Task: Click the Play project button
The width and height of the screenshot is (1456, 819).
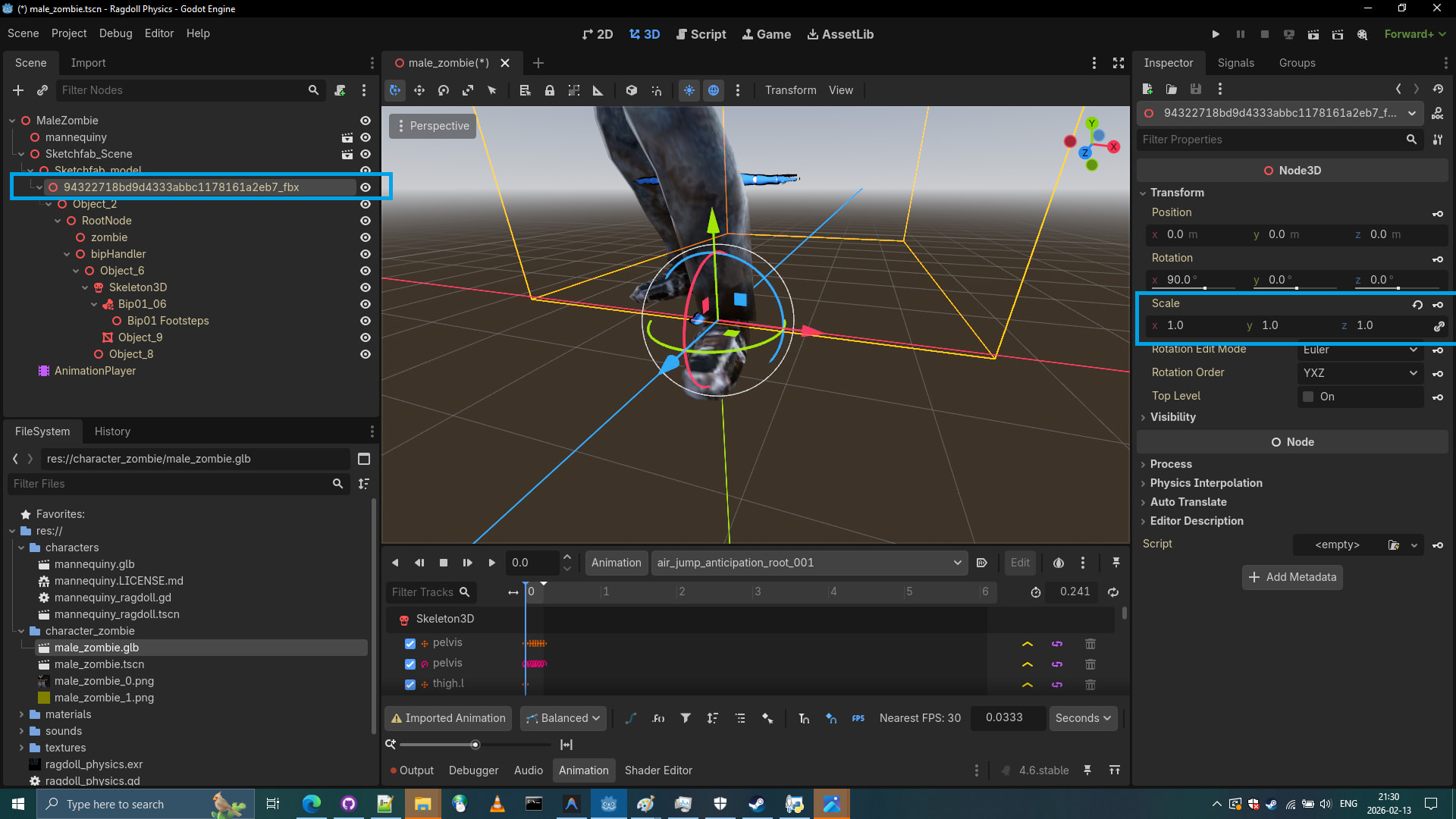Action: click(x=1216, y=34)
